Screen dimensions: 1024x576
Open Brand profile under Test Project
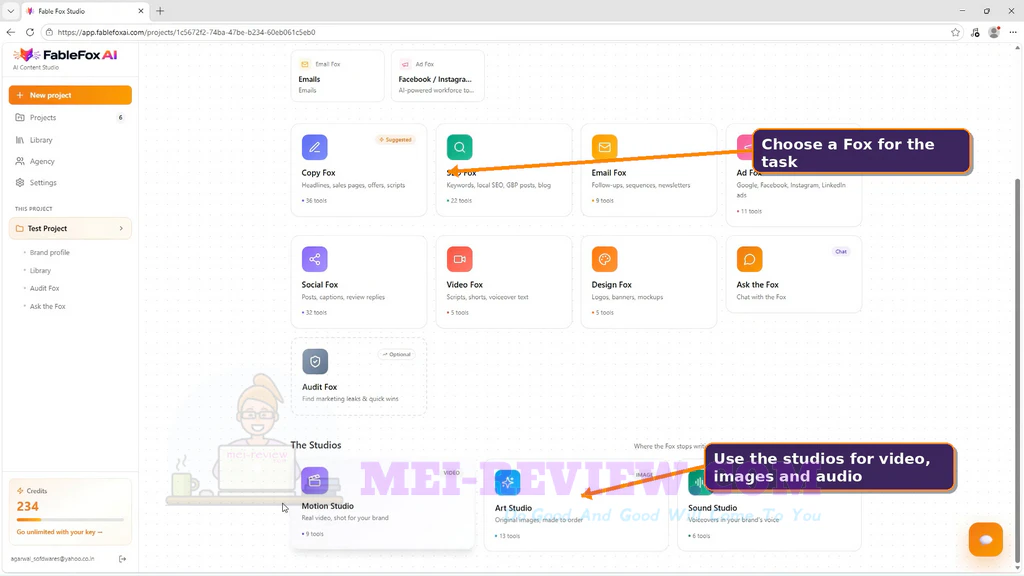49,253
